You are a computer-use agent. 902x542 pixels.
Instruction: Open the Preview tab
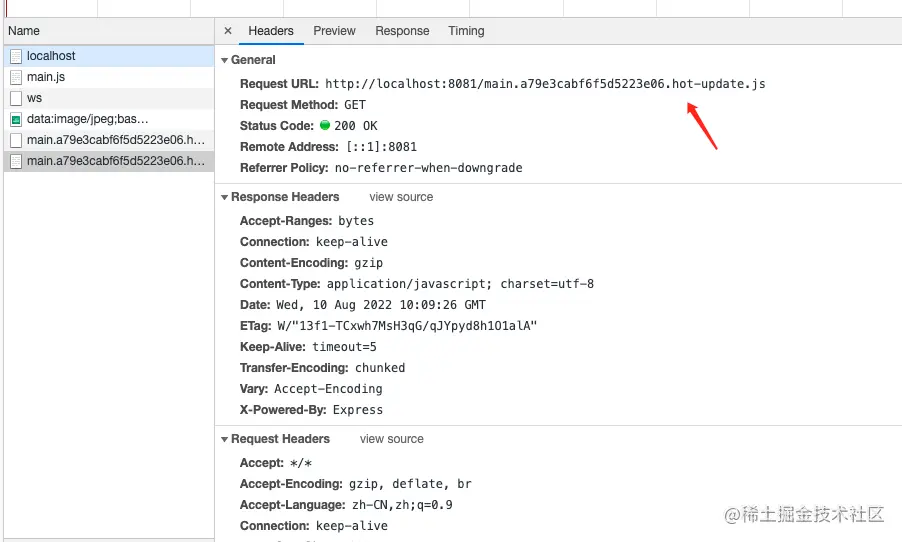pyautogui.click(x=334, y=31)
